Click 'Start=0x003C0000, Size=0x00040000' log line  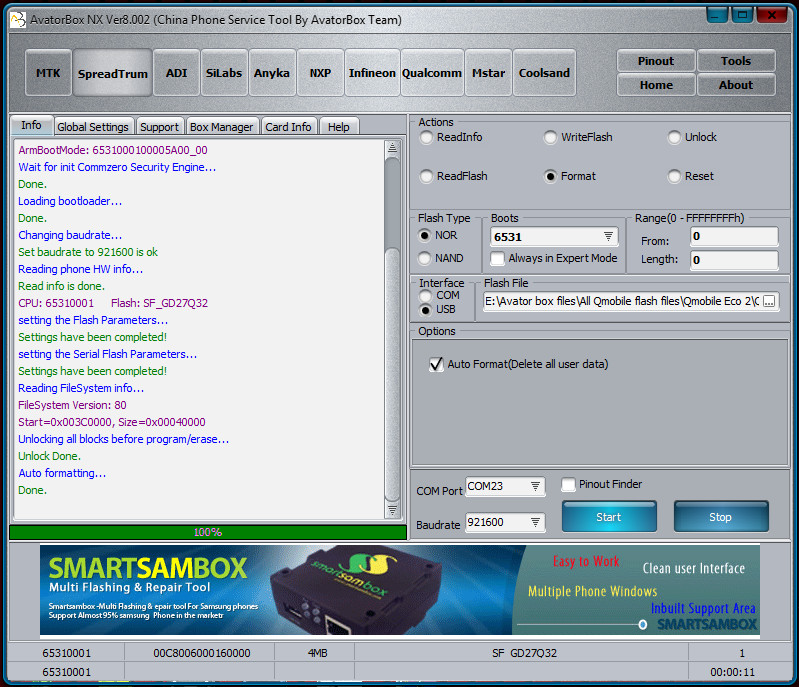pyautogui.click(x=112, y=422)
